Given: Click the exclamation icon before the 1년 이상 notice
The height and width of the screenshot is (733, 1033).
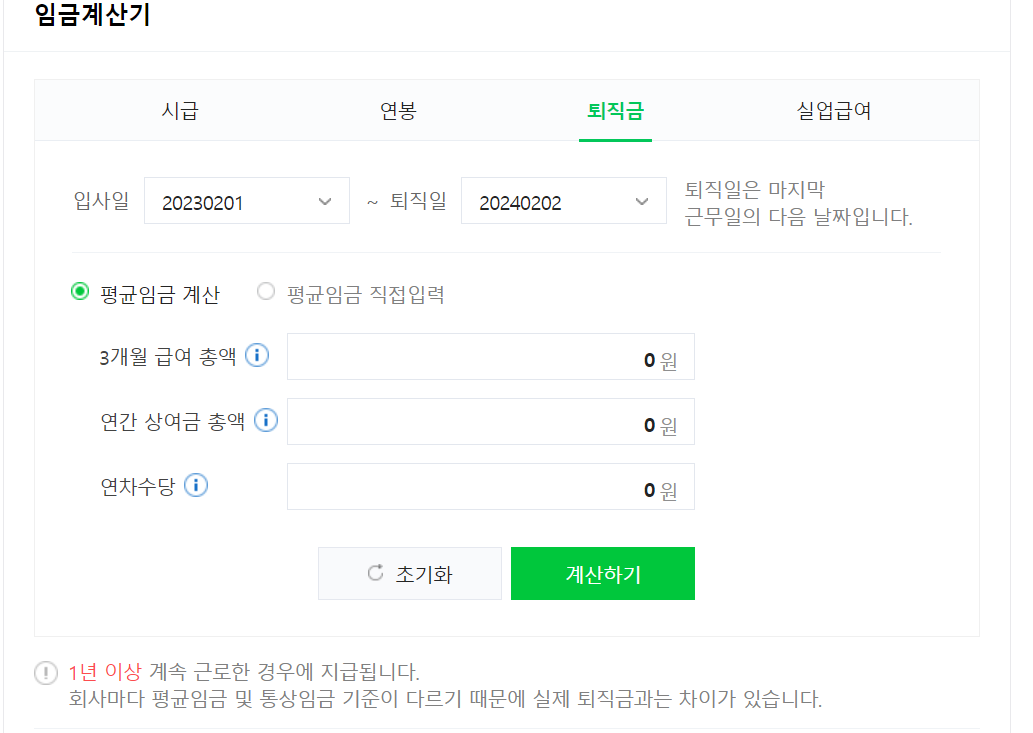Looking at the screenshot, I should pos(45,674).
